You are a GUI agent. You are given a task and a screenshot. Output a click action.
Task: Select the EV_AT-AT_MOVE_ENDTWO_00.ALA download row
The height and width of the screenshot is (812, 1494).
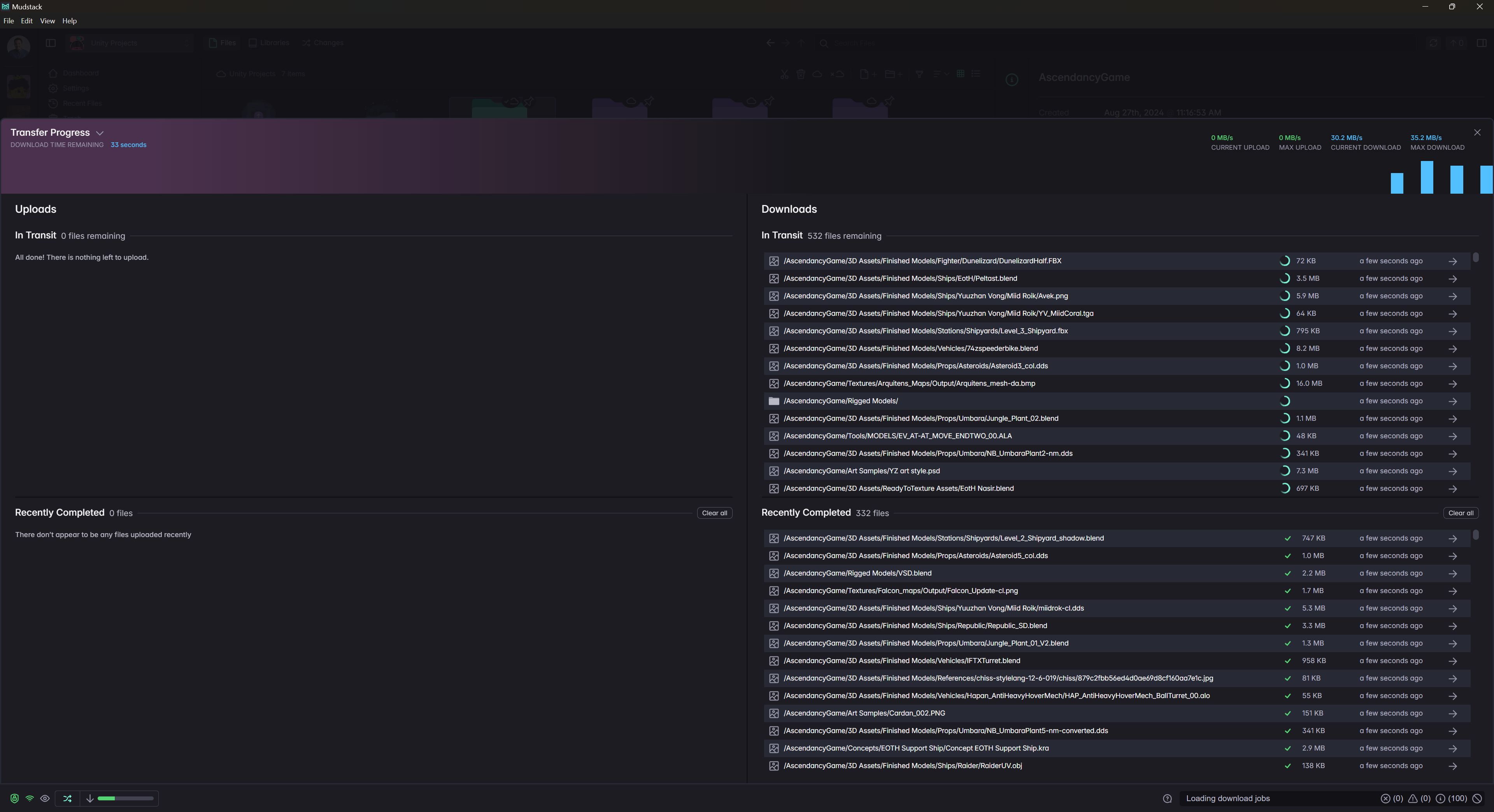click(x=1117, y=436)
